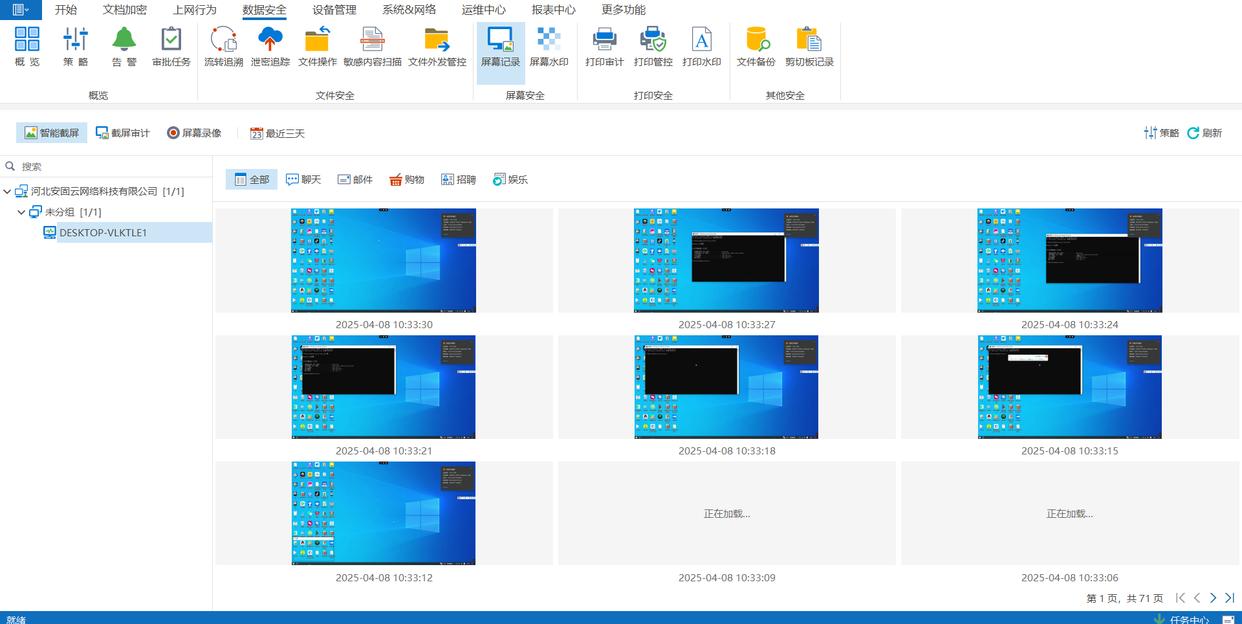Toggle the 屏幕录像 mode
This screenshot has width=1242, height=624.
point(194,133)
